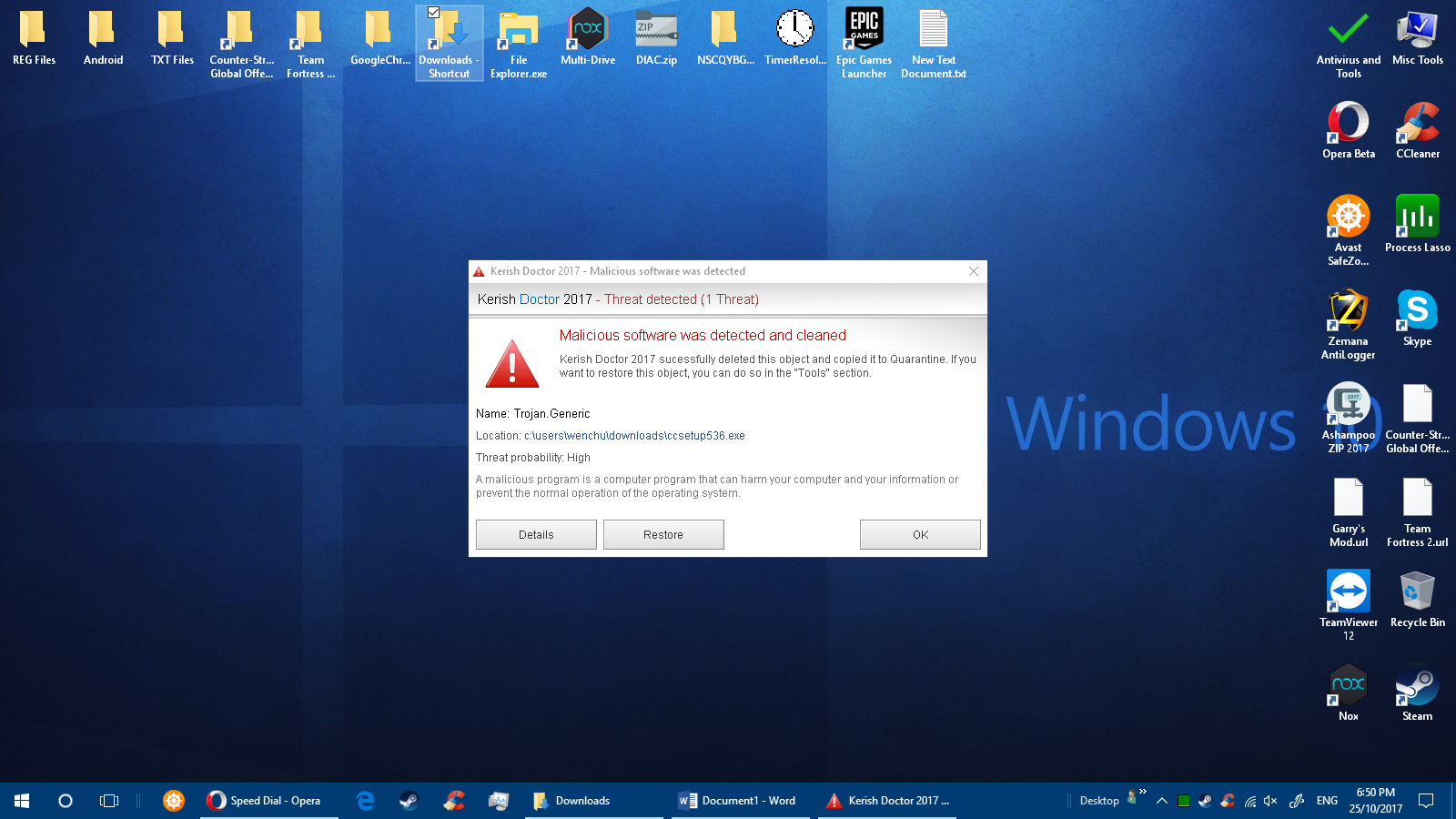The image size is (1456, 819).
Task: Unmute the volume tray icon
Action: click(x=1271, y=801)
